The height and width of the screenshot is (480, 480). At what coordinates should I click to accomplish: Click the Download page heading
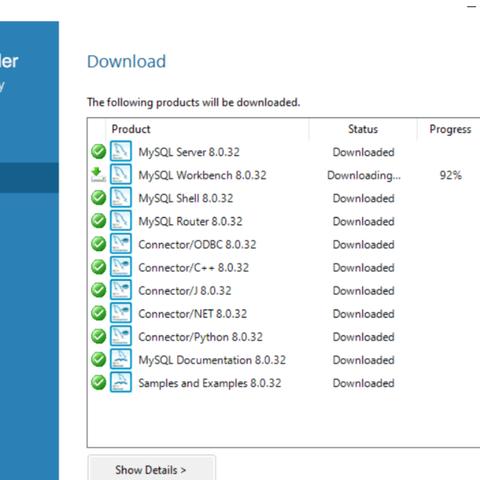click(x=126, y=61)
